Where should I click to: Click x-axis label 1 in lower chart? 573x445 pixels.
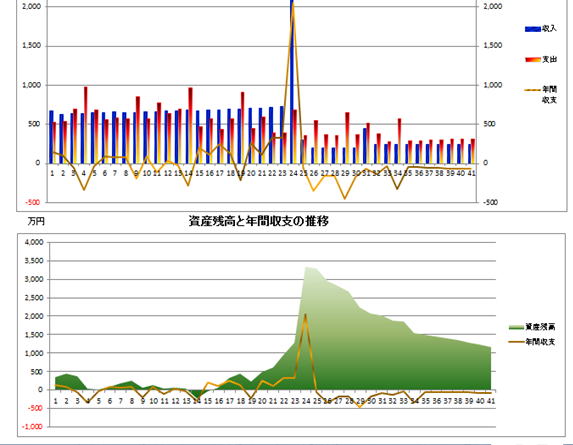56,401
